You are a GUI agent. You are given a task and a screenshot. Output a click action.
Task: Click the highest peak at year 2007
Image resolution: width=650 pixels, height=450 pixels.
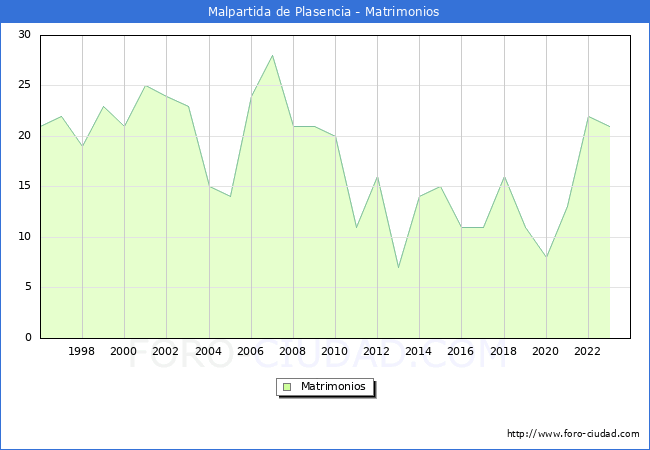pos(272,56)
